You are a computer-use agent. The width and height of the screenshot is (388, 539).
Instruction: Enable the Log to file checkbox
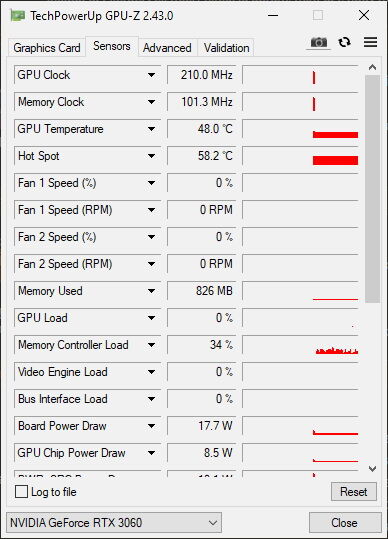coord(21,492)
